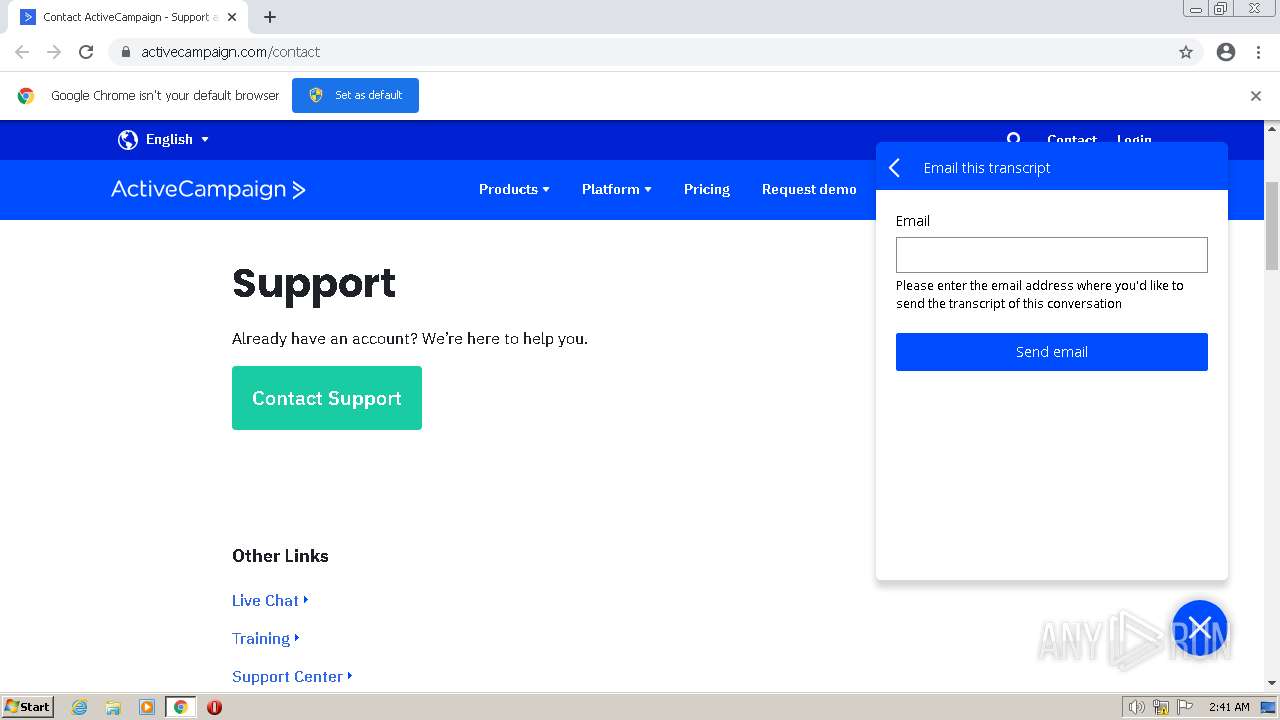Click the page scrollbar down arrow
This screenshot has width=1280, height=720.
[1272, 683]
